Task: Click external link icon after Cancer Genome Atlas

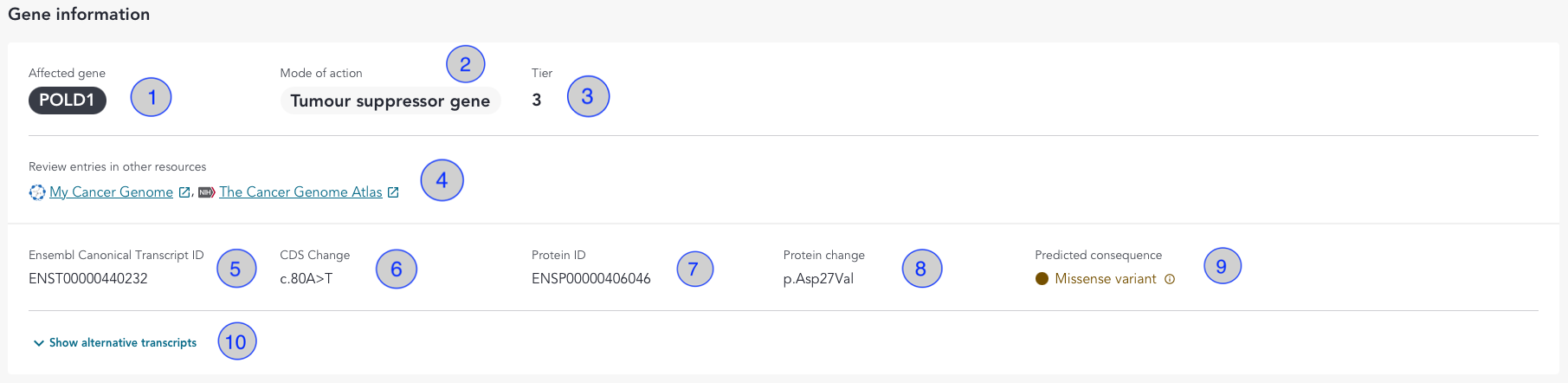Action: [x=393, y=192]
